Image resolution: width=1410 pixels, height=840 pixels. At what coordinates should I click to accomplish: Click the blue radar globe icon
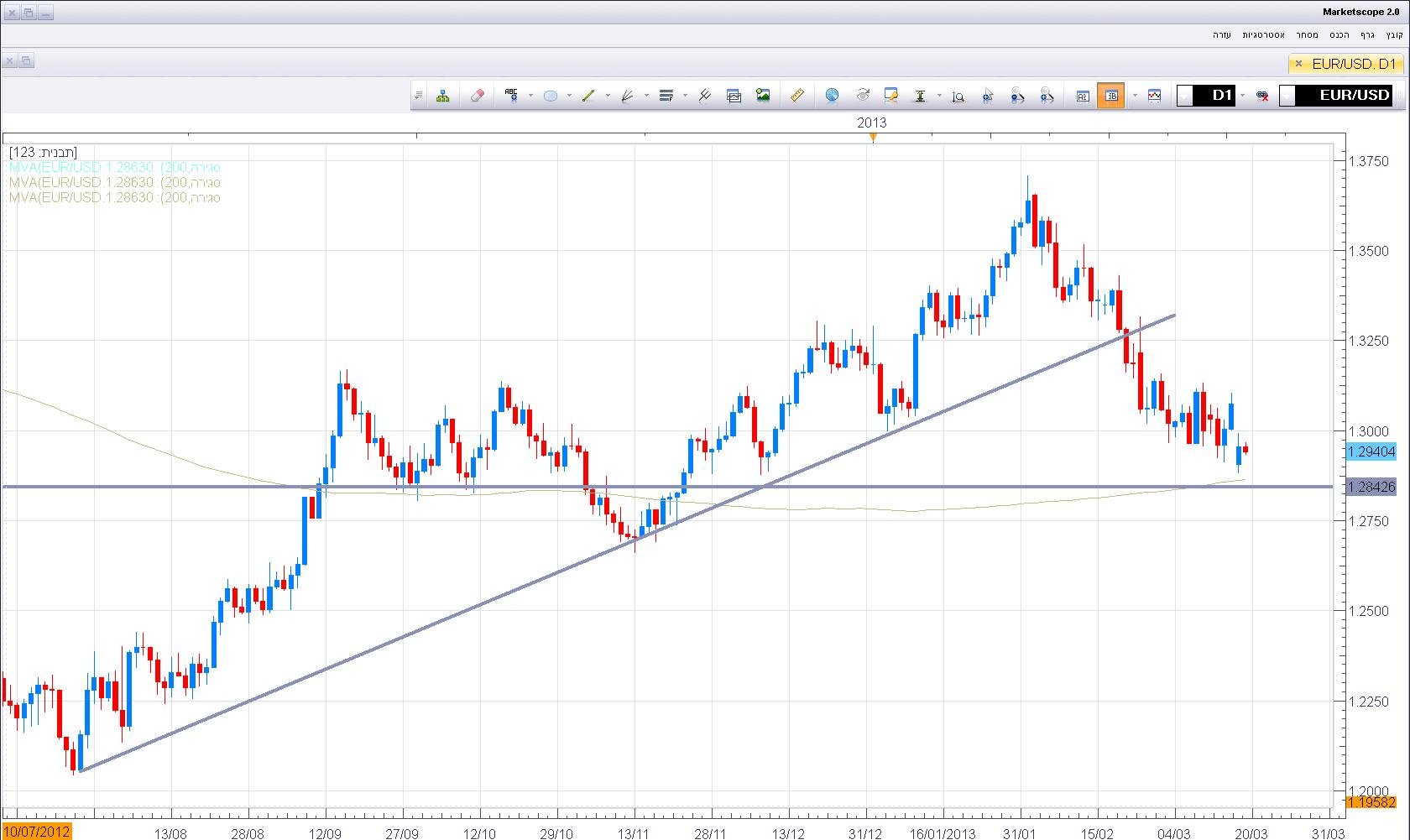click(832, 96)
